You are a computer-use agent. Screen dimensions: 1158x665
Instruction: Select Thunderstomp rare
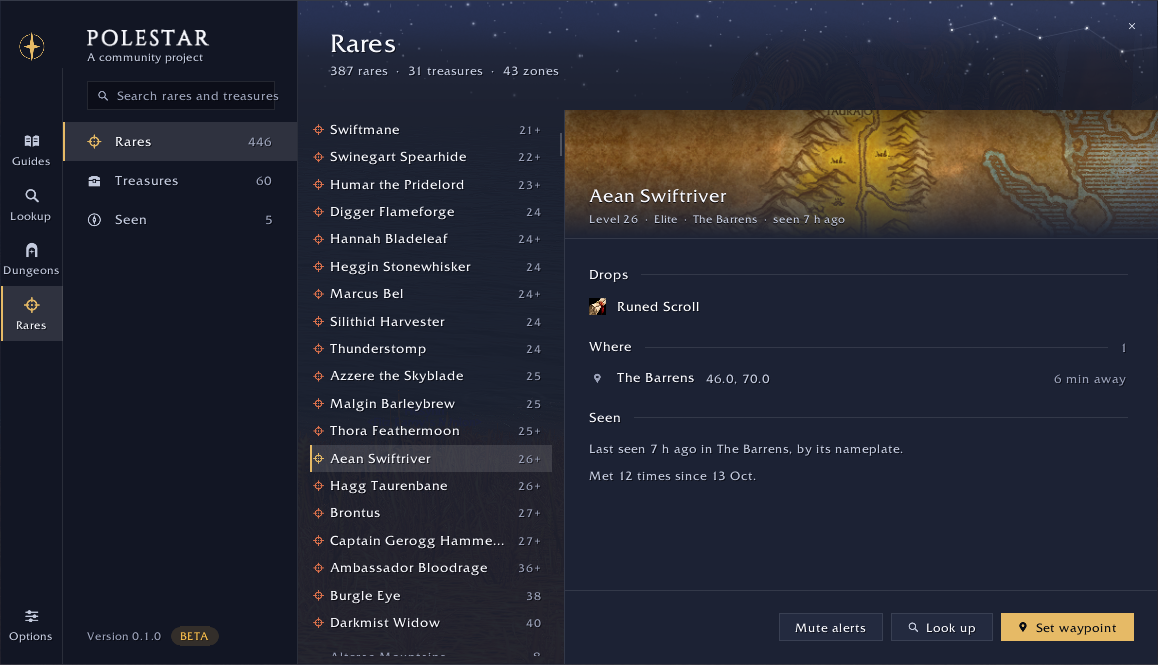point(431,349)
